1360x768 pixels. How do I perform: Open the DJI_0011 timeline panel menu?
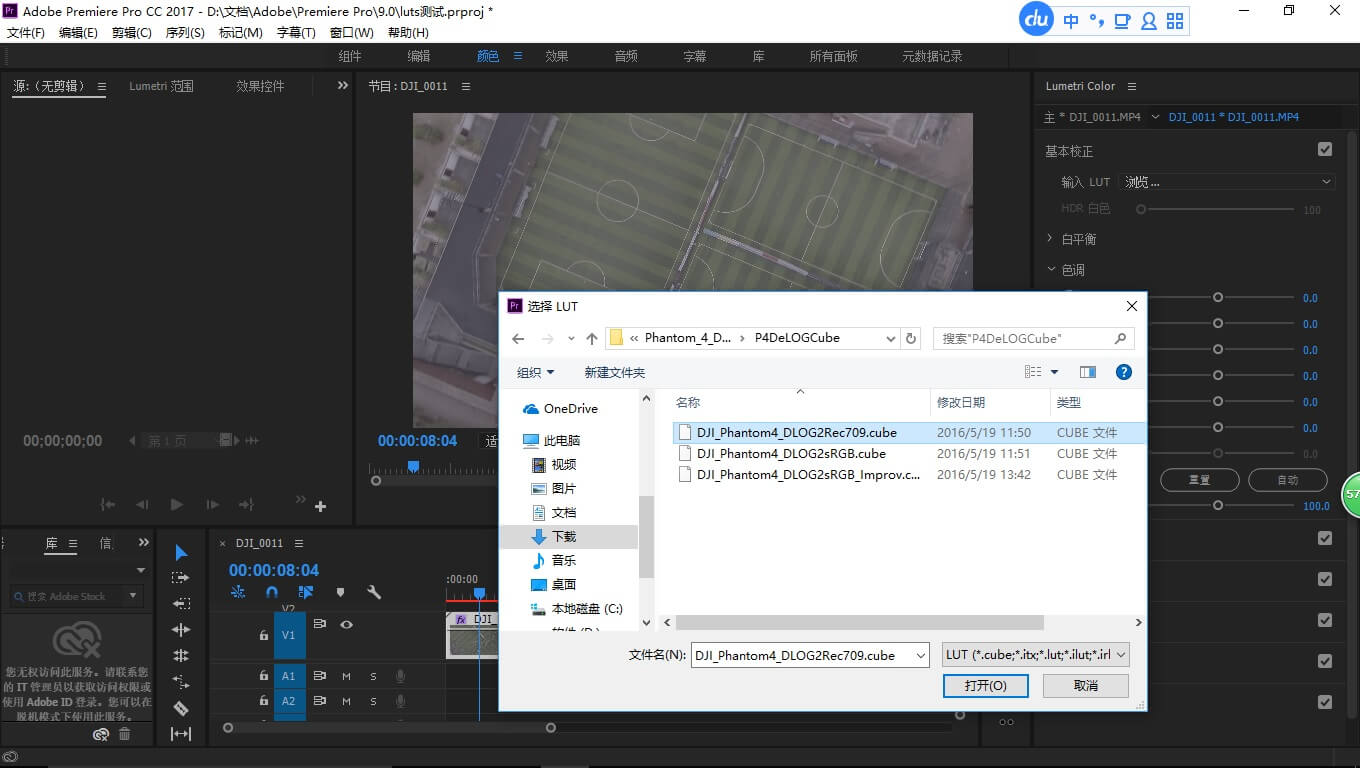point(299,543)
